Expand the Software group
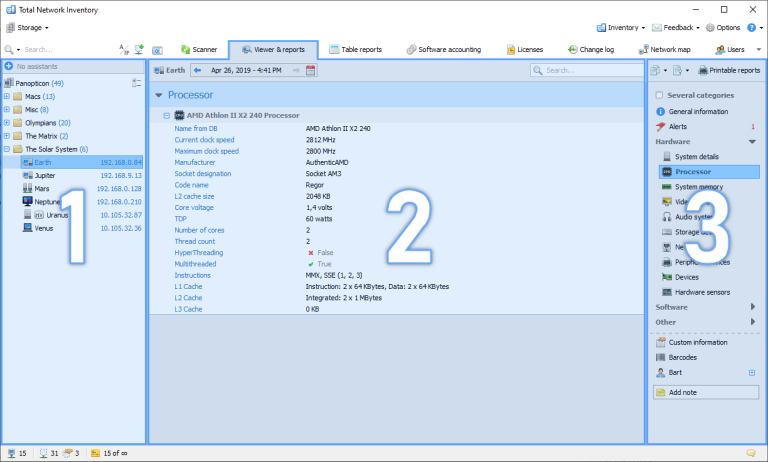This screenshot has width=768, height=462. click(752, 307)
